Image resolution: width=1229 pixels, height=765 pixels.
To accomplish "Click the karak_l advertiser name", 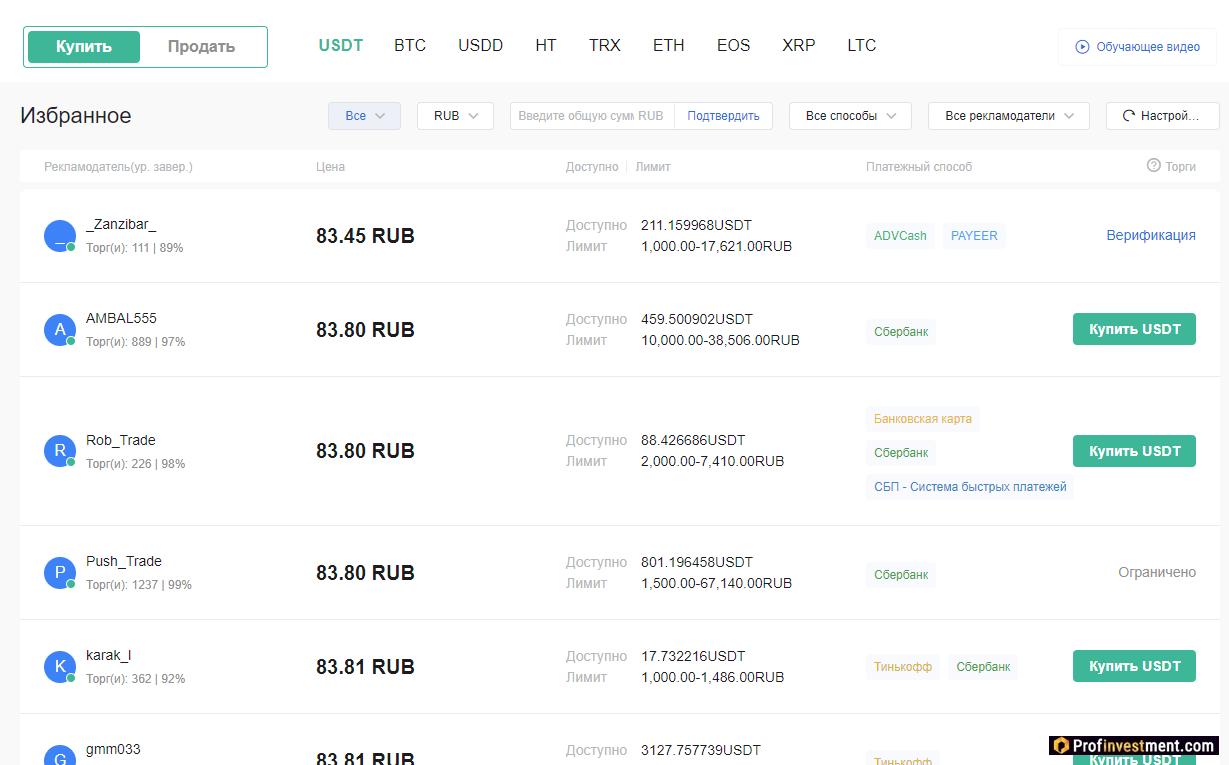I will click(x=108, y=656).
